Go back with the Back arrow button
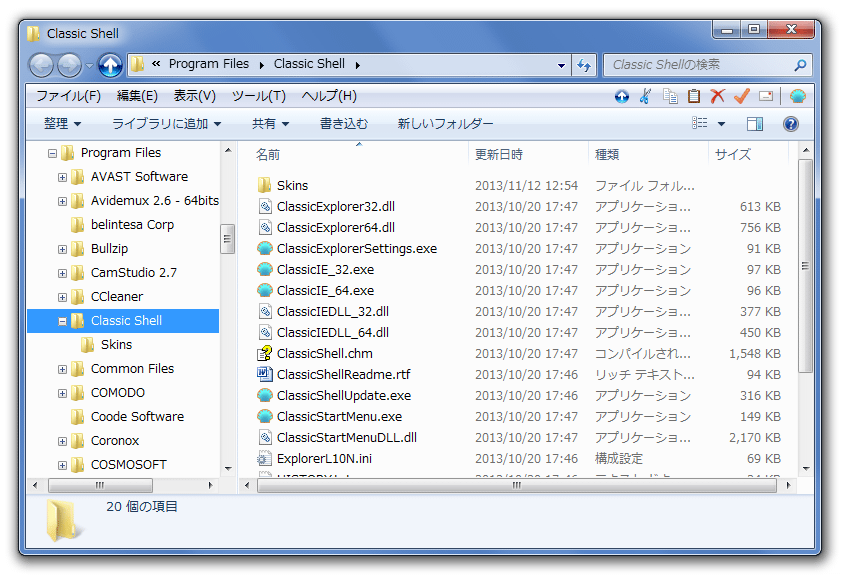Viewport: 844px width, 580px height. 41,65
